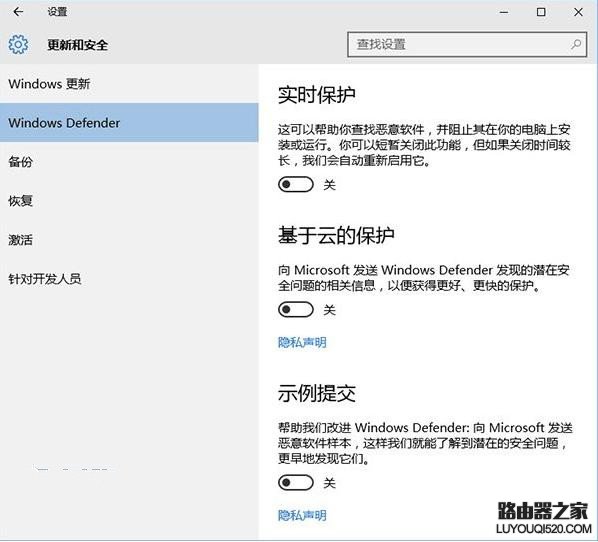Toggle the 基于云的保护 switch

pos(296,309)
